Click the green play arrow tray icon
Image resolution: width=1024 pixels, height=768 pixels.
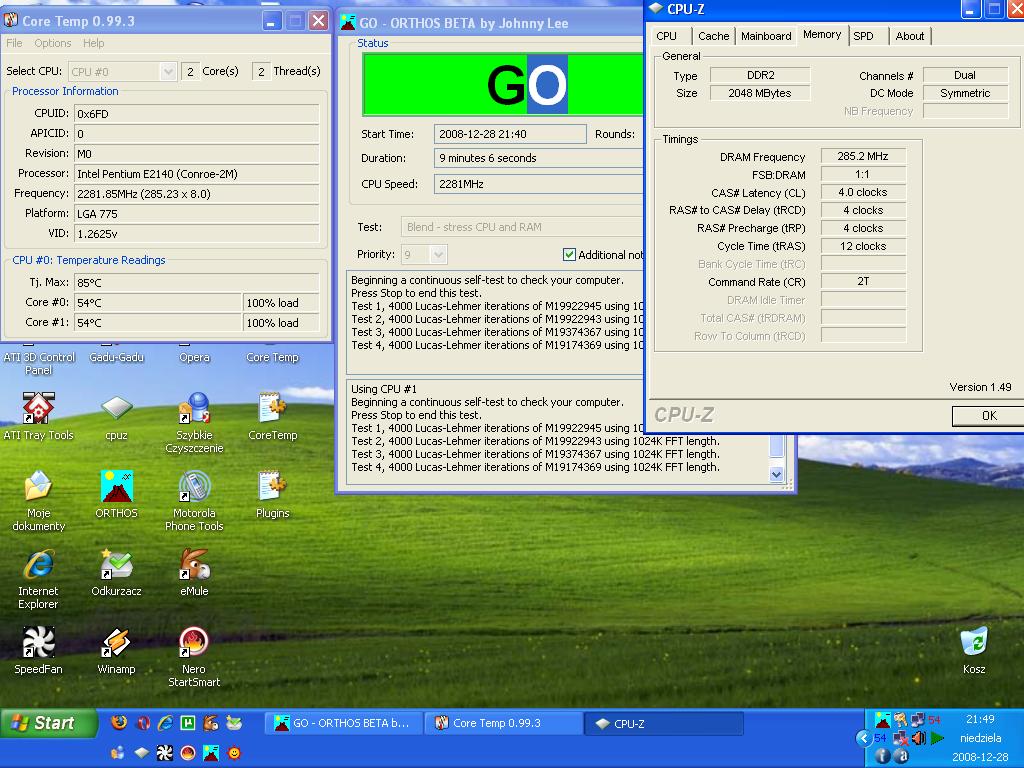(x=938, y=738)
